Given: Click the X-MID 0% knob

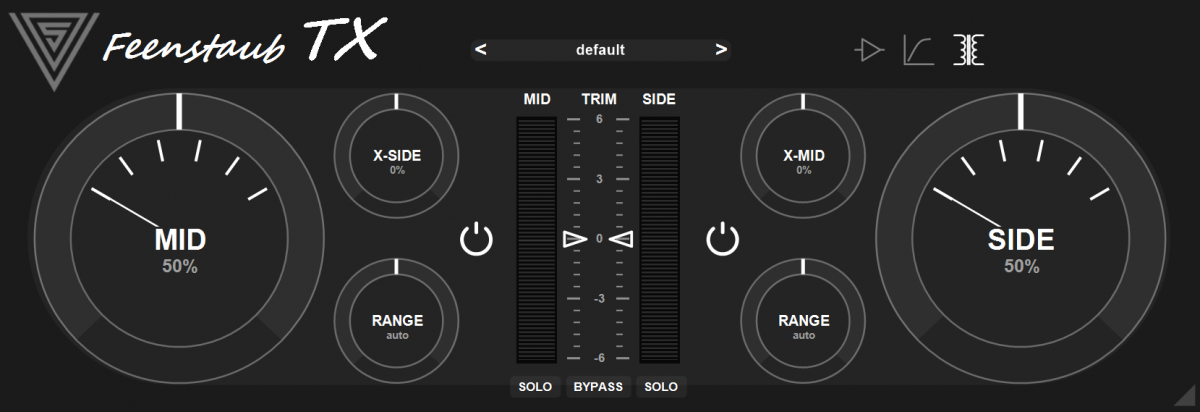Looking at the screenshot, I should coord(803,160).
